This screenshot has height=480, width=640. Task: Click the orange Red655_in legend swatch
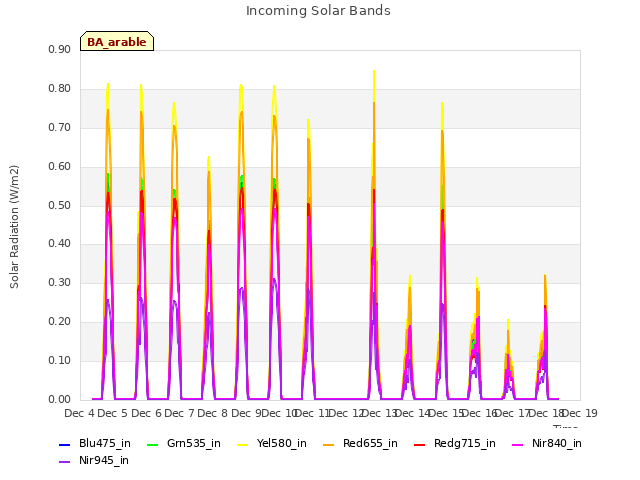329,444
